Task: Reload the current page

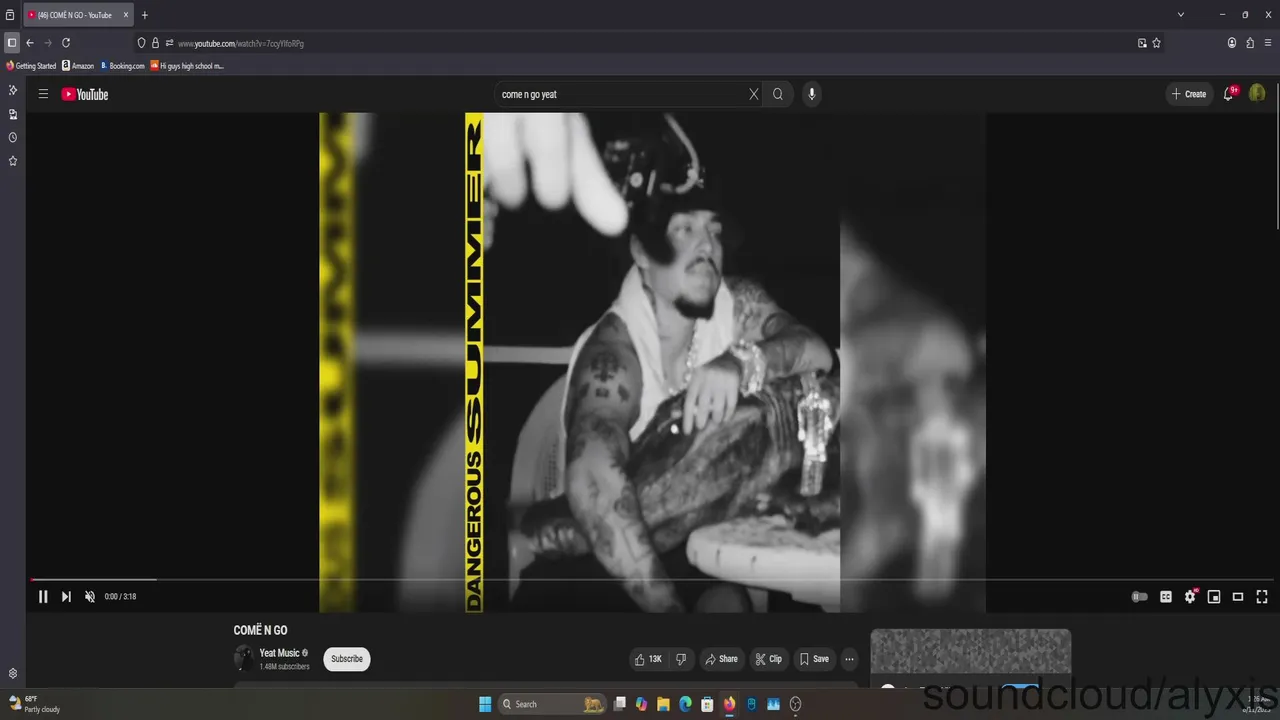Action: point(66,43)
